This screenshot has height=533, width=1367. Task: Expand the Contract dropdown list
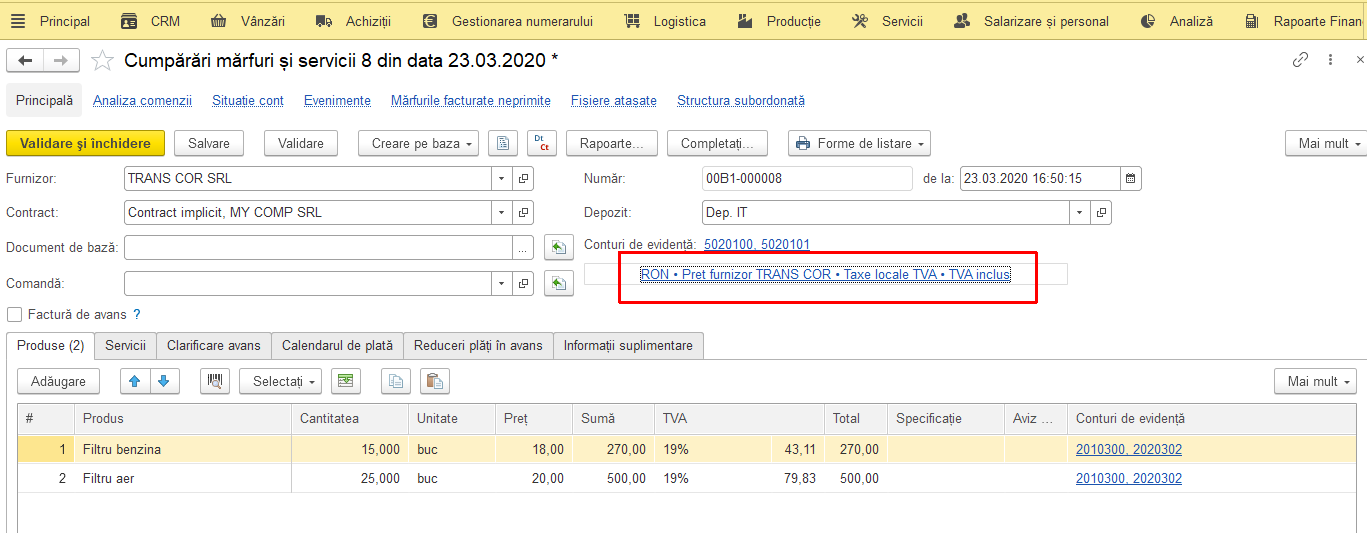coord(502,212)
